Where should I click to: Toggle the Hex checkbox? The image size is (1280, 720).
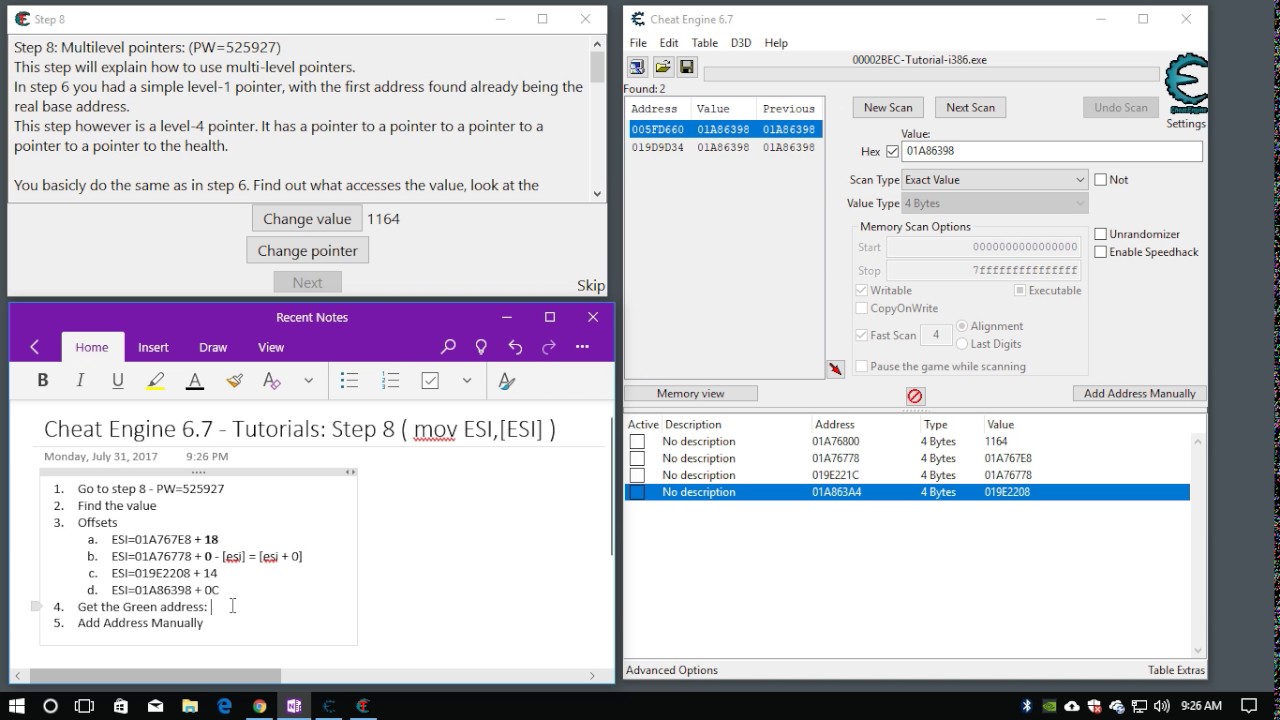892,152
